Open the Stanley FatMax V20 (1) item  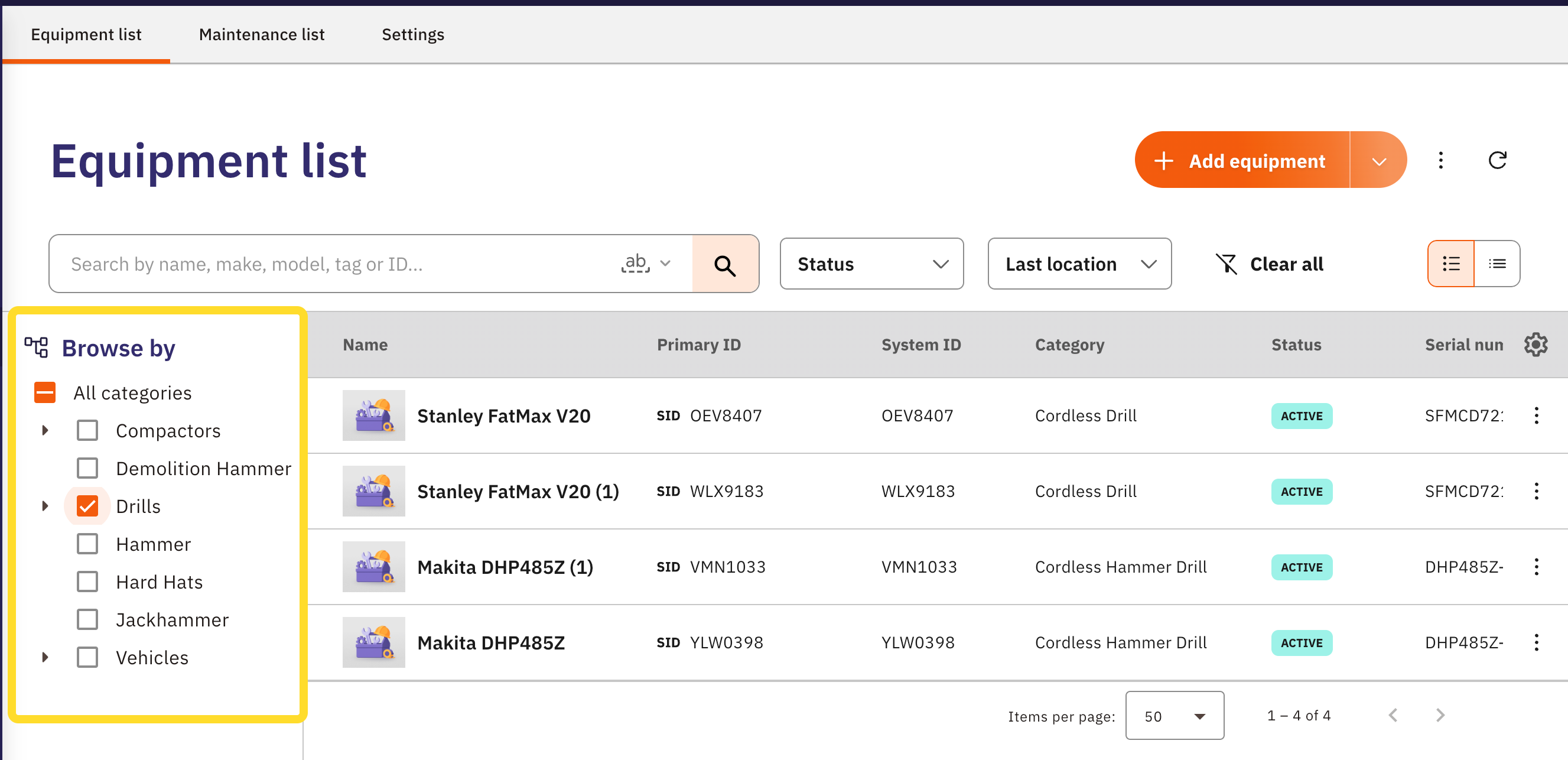518,492
